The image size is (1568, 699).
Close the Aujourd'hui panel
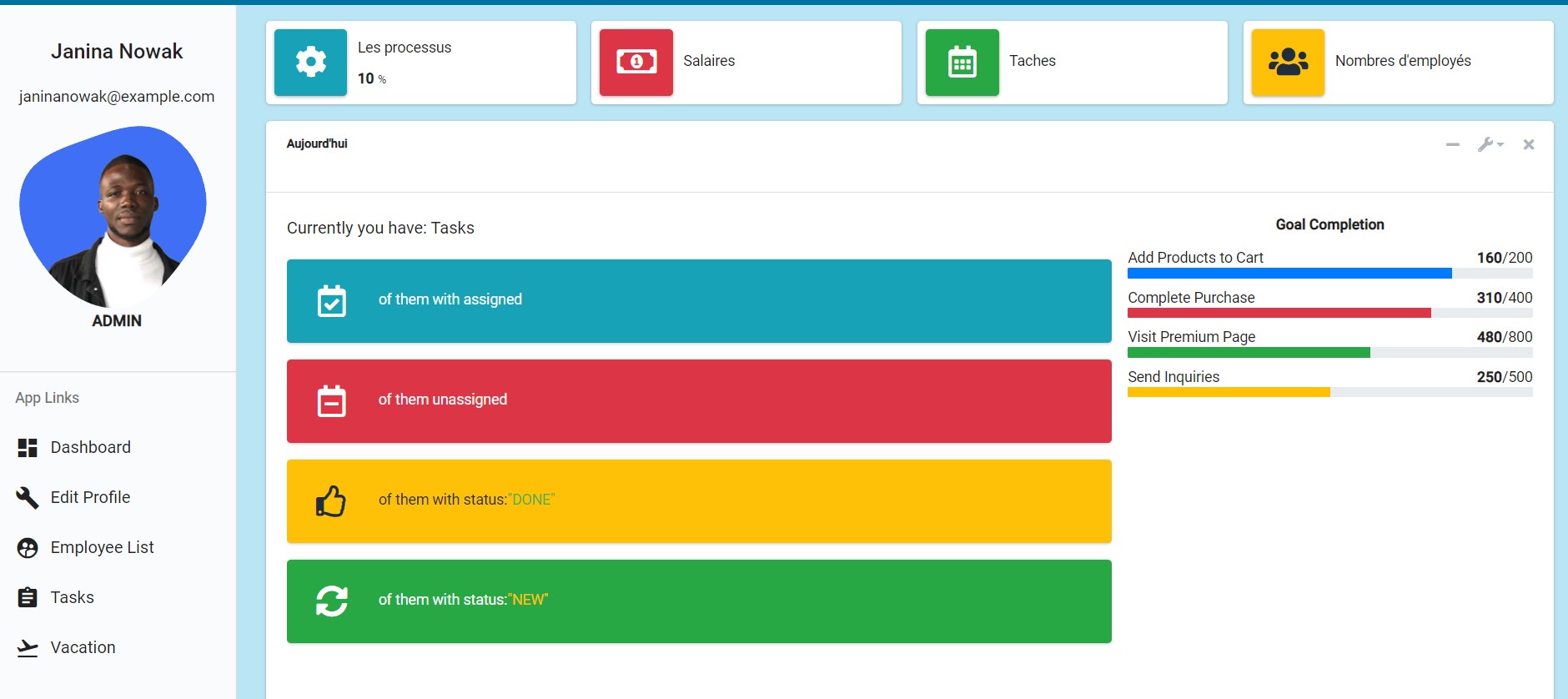pos(1528,145)
